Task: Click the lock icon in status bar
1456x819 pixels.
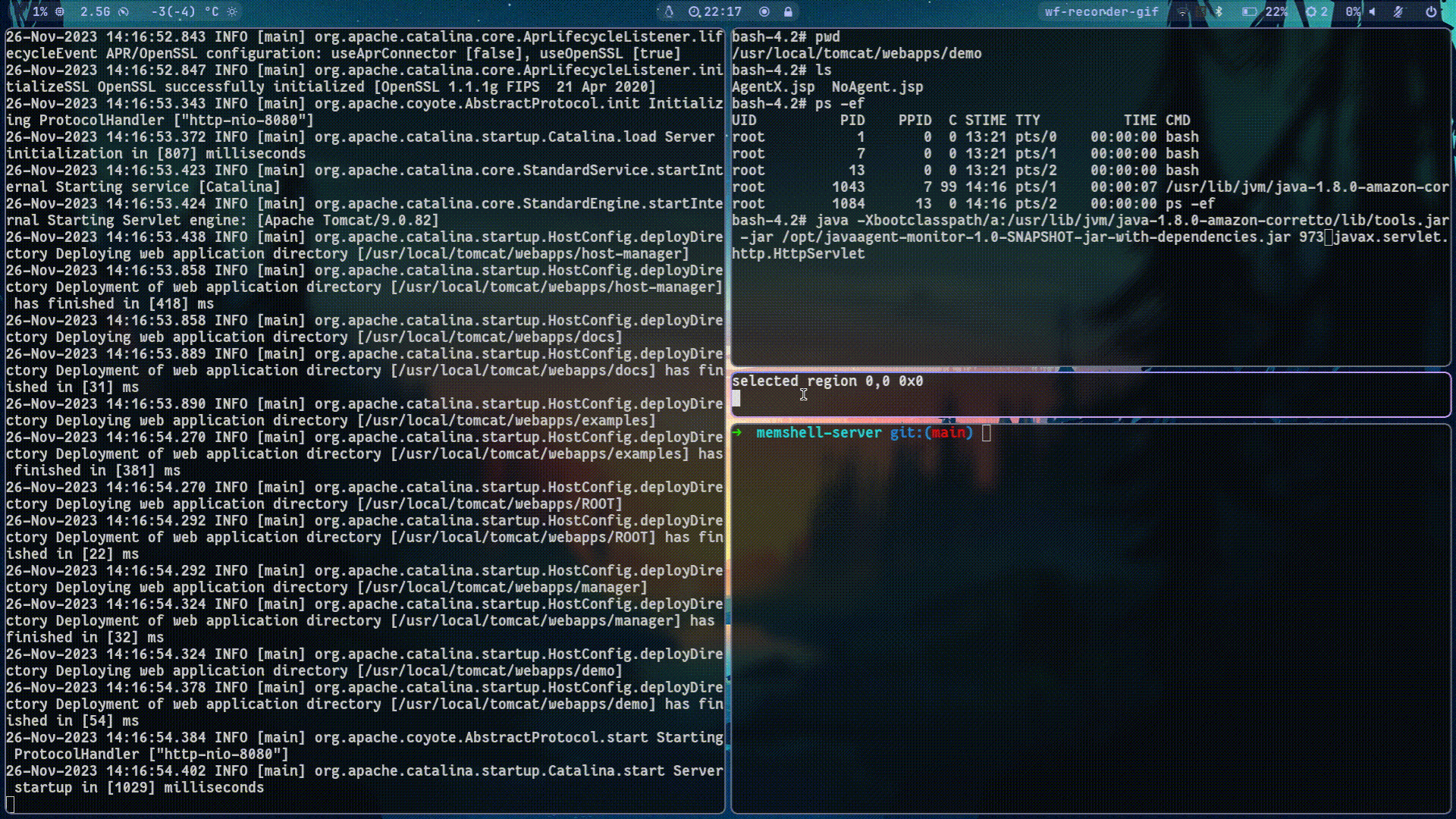Action: coord(790,11)
